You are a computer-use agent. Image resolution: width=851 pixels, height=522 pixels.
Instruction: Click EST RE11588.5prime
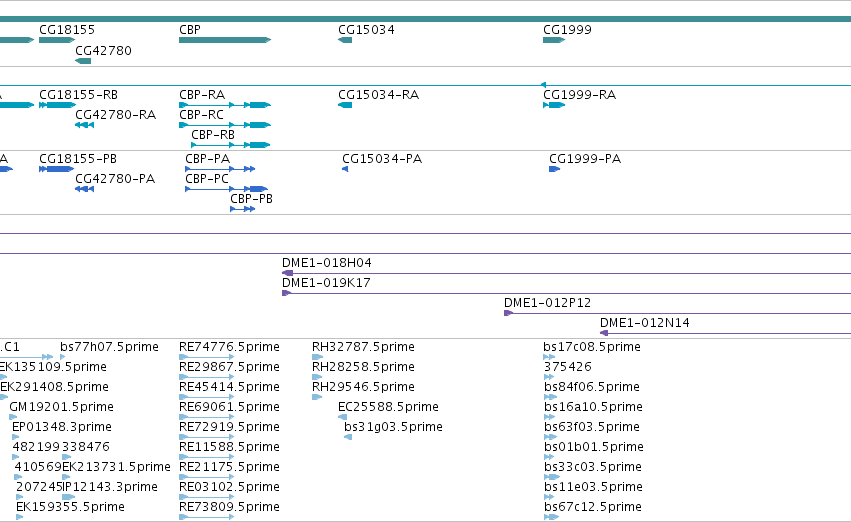[229, 447]
